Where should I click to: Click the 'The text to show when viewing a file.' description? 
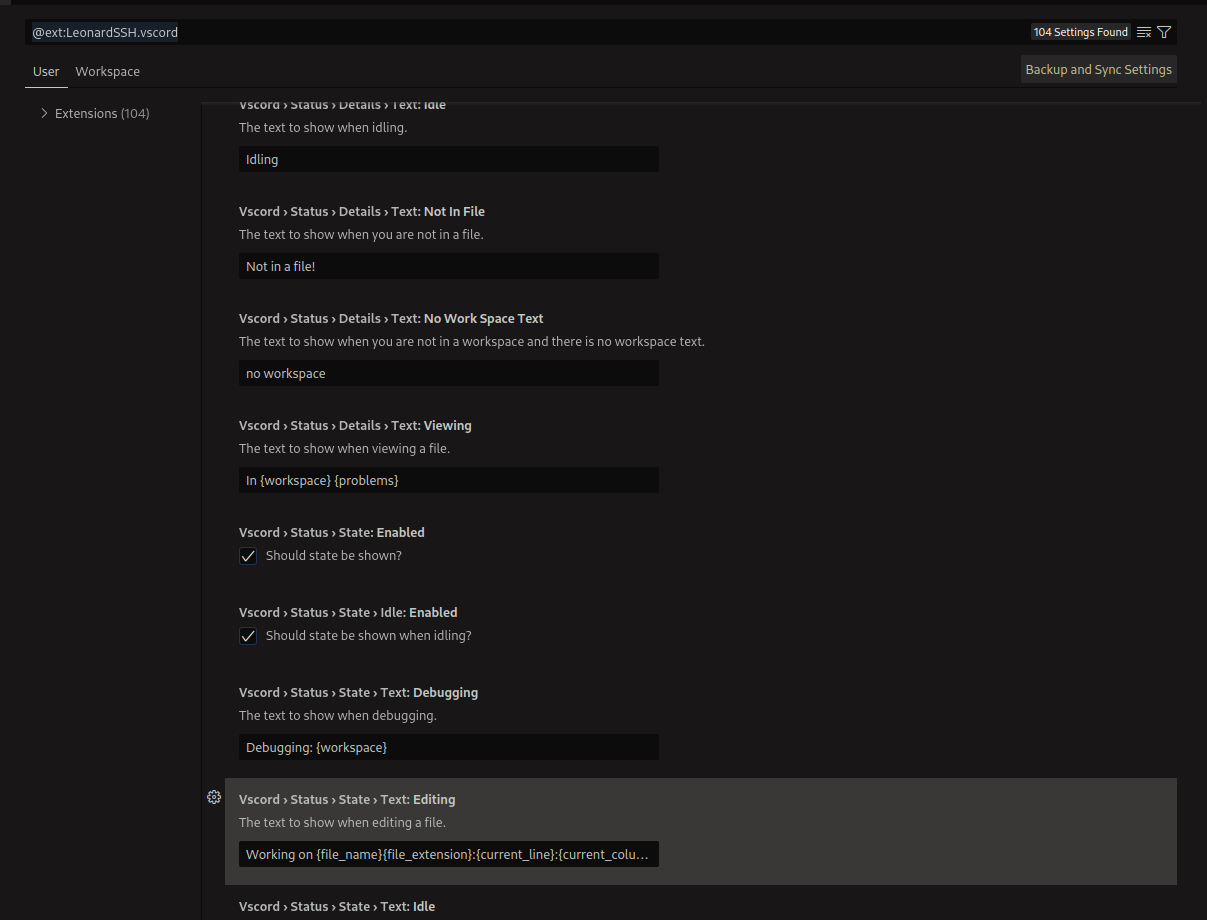(x=344, y=448)
